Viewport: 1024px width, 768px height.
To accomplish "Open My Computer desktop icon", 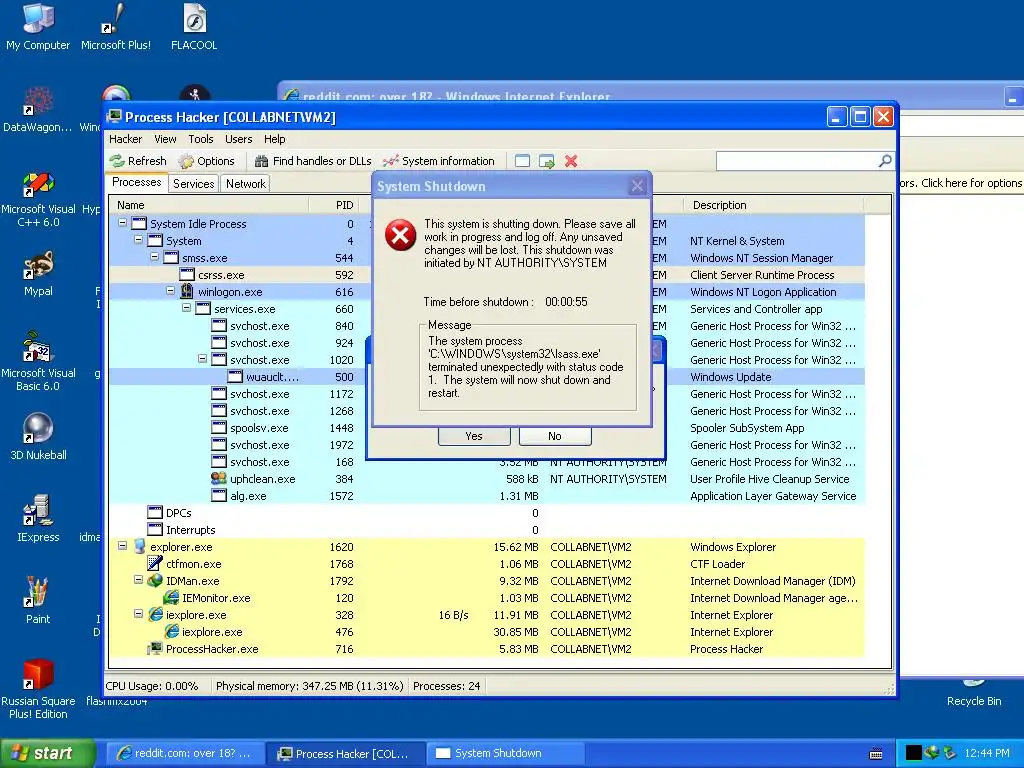I will (x=38, y=26).
